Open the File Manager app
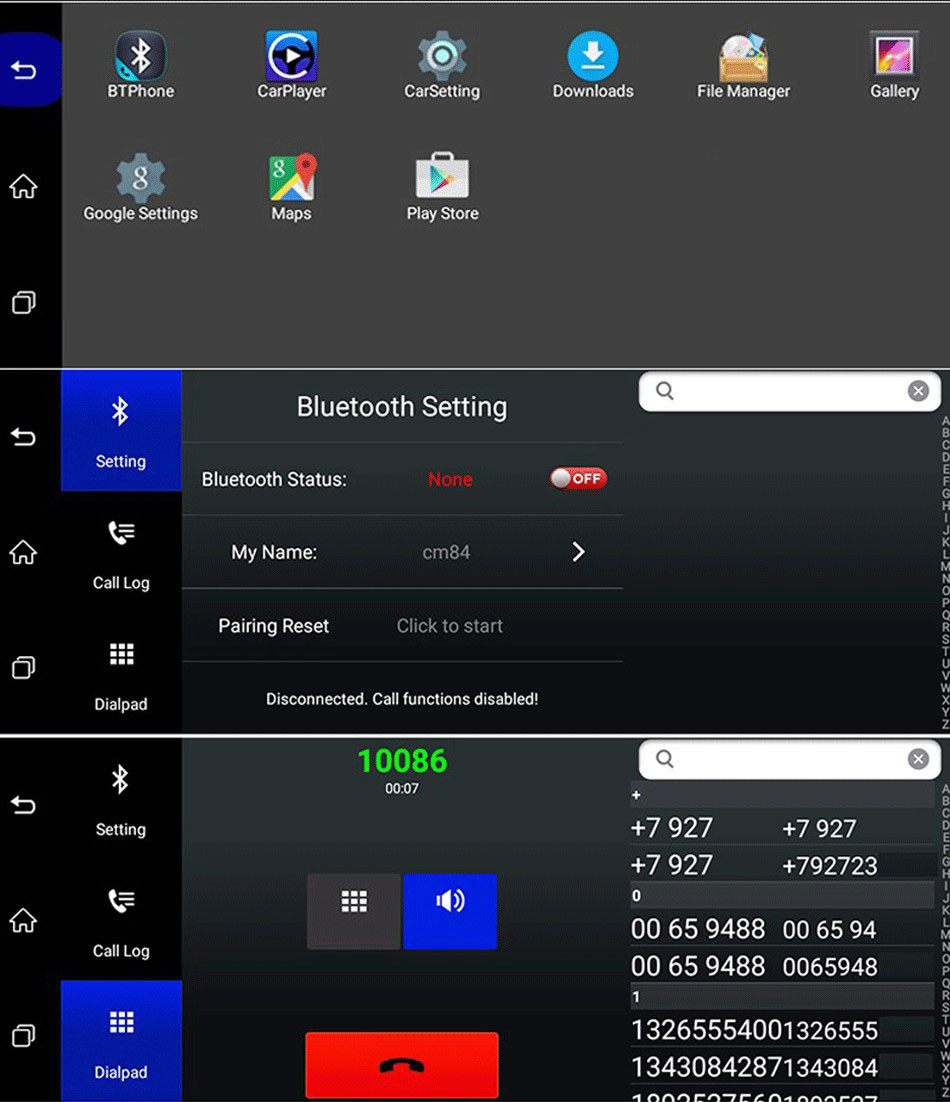The width and height of the screenshot is (950, 1102). pyautogui.click(x=743, y=58)
